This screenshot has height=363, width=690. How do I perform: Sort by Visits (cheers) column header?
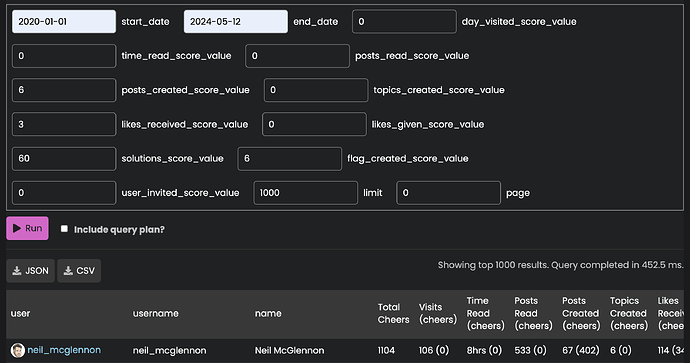pos(438,313)
